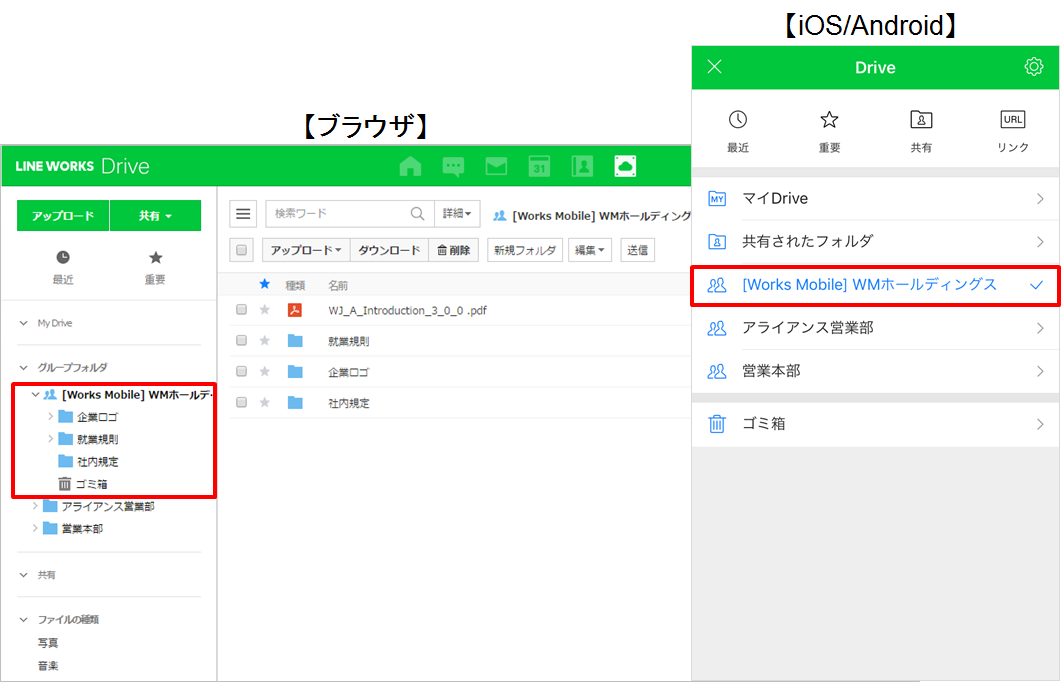
Task: Open the Home icon in top bar
Action: click(410, 166)
